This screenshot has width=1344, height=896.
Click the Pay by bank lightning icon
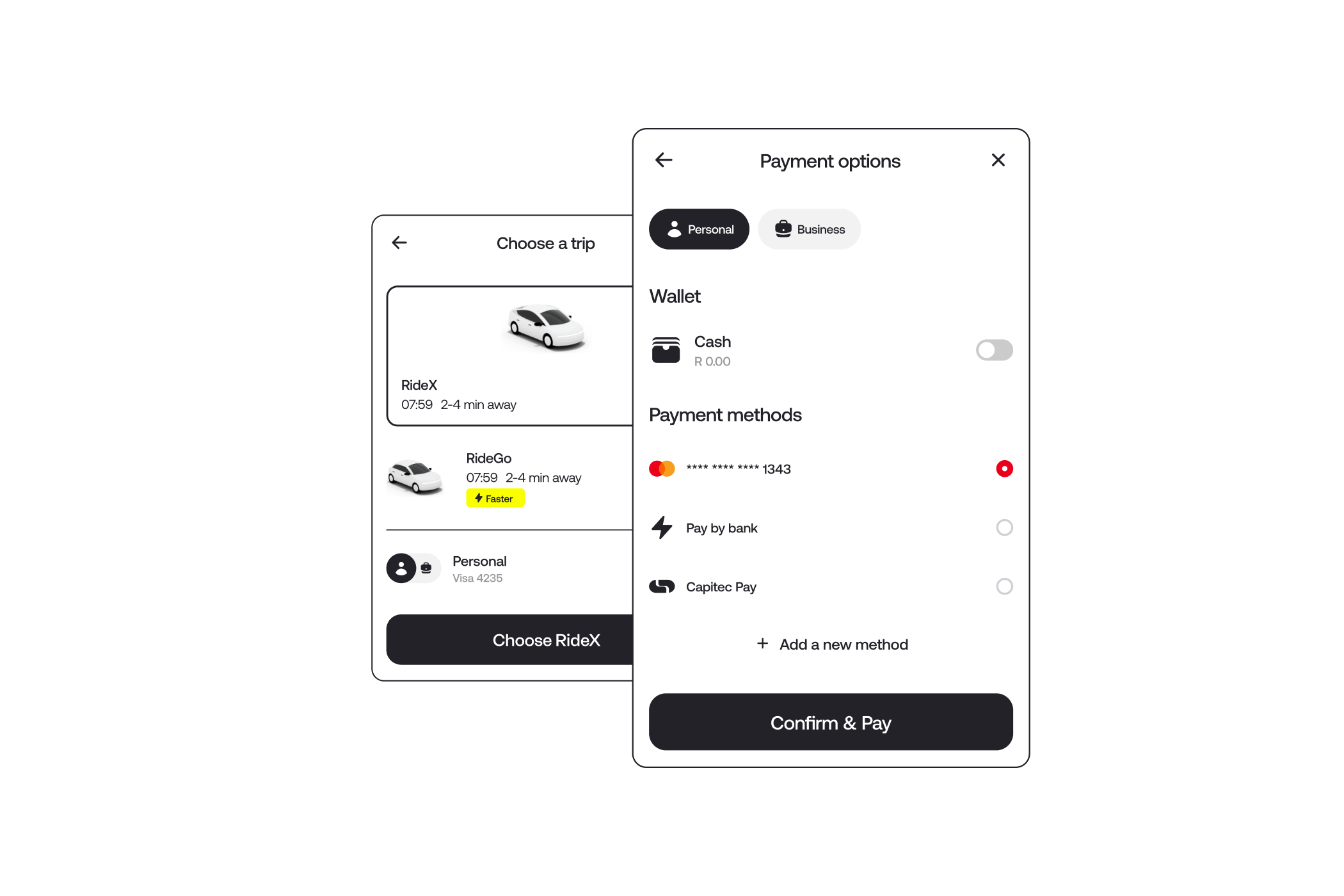(x=663, y=527)
